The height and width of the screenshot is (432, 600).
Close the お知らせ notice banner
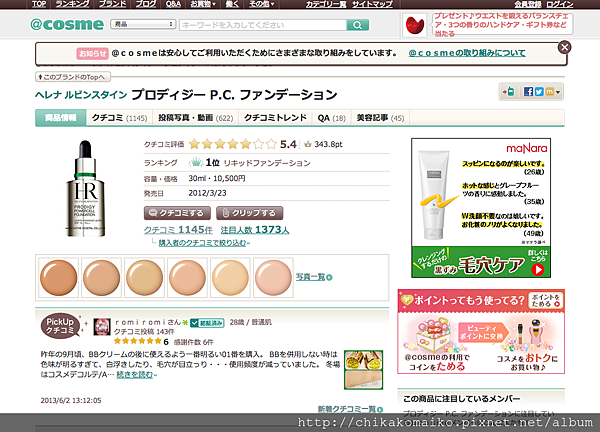pos(564,47)
